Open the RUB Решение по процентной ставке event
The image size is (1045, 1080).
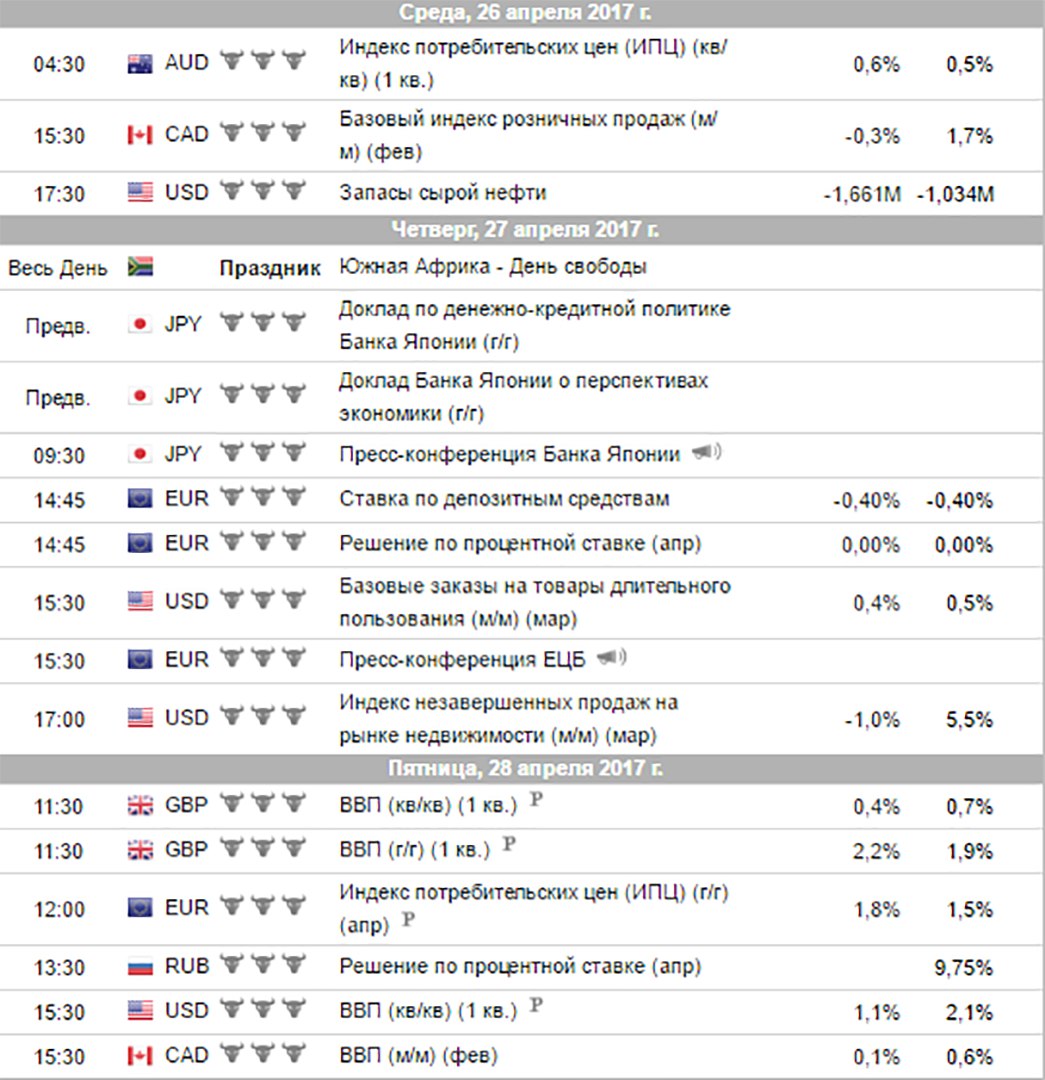520,966
